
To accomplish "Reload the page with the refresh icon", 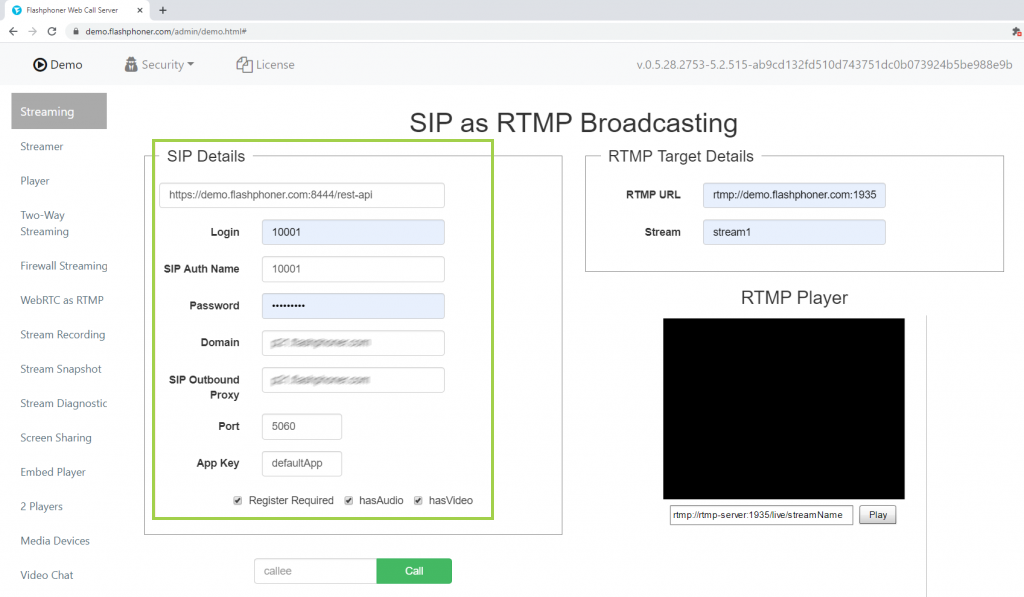I will pyautogui.click(x=52, y=31).
